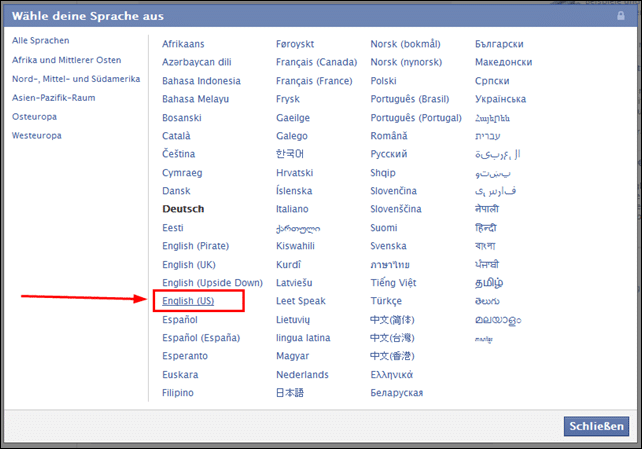642x449 pixels.
Task: Select Slovenčina language
Action: click(393, 191)
